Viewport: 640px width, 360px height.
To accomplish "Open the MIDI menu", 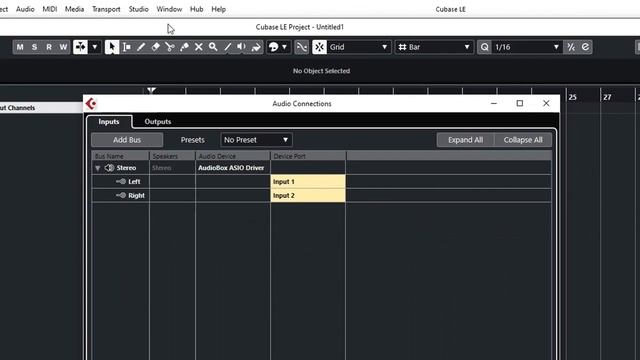I will (50, 9).
